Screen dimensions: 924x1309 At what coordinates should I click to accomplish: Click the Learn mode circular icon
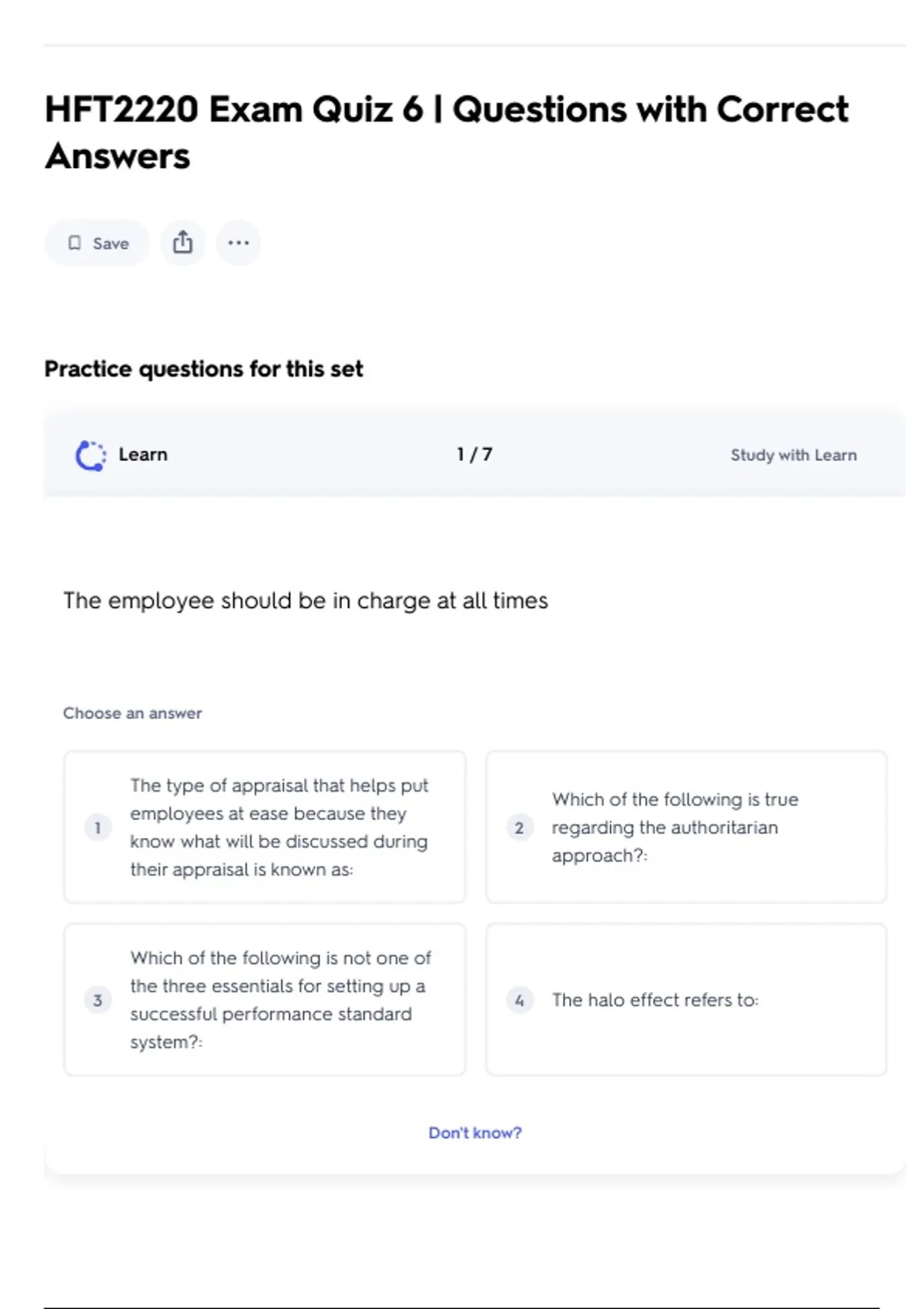(x=91, y=455)
